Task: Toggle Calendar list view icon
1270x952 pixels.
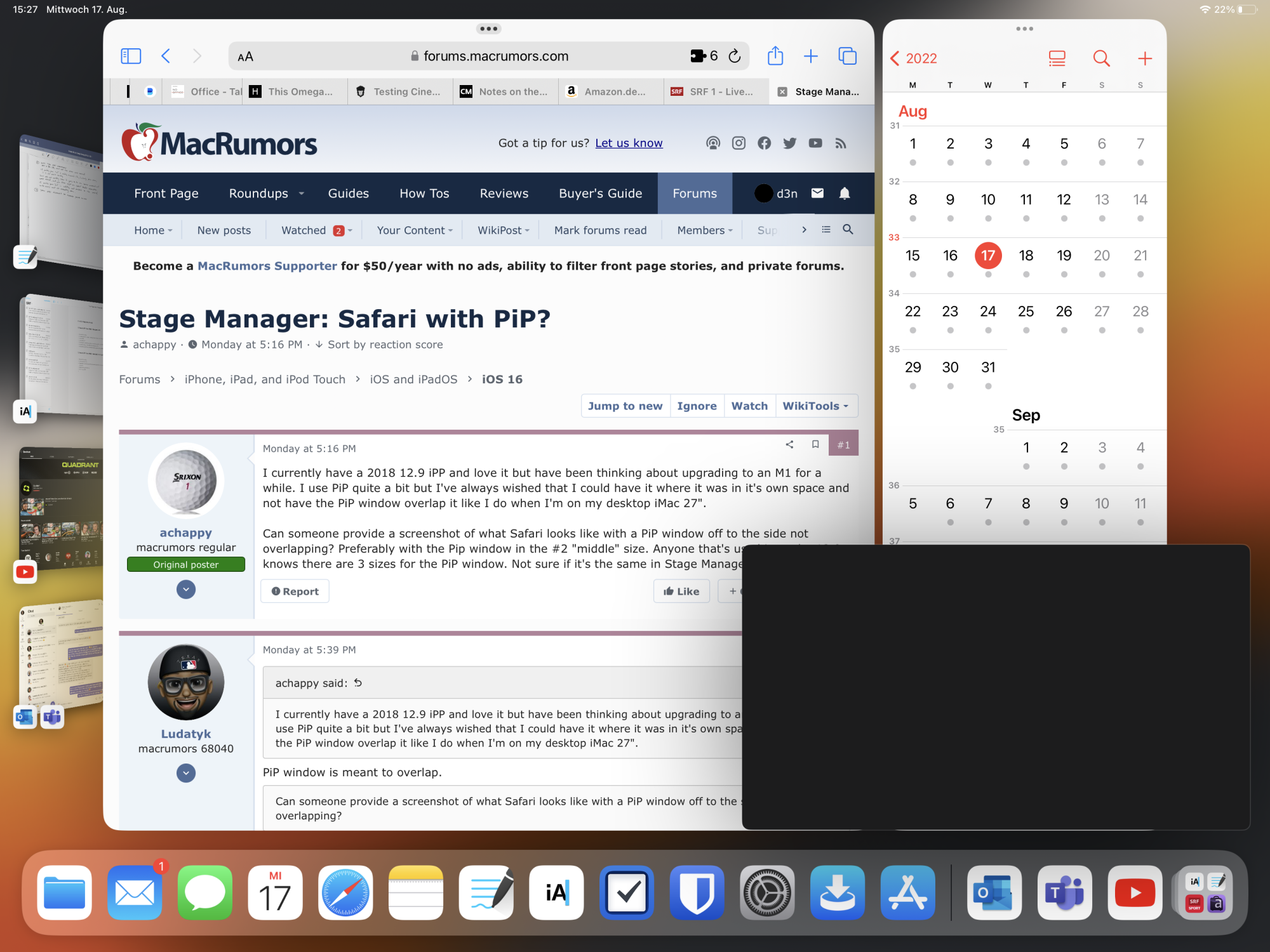Action: click(x=1057, y=58)
